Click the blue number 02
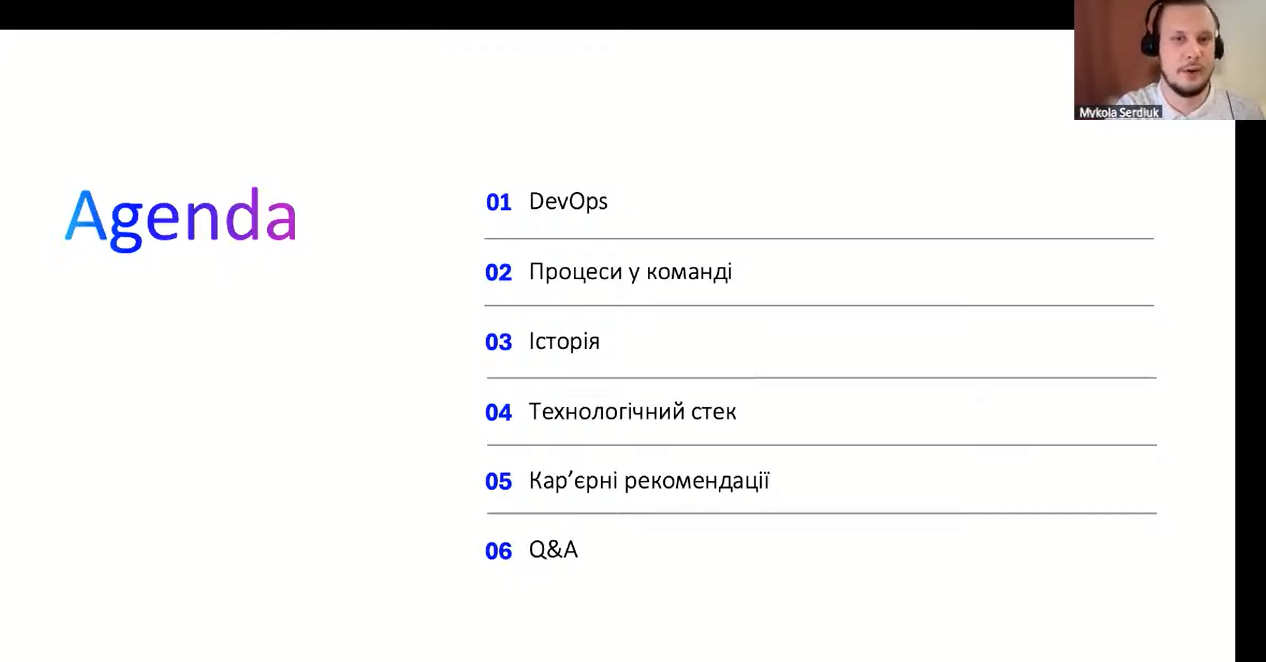Image resolution: width=1266 pixels, height=662 pixels. [x=498, y=273]
